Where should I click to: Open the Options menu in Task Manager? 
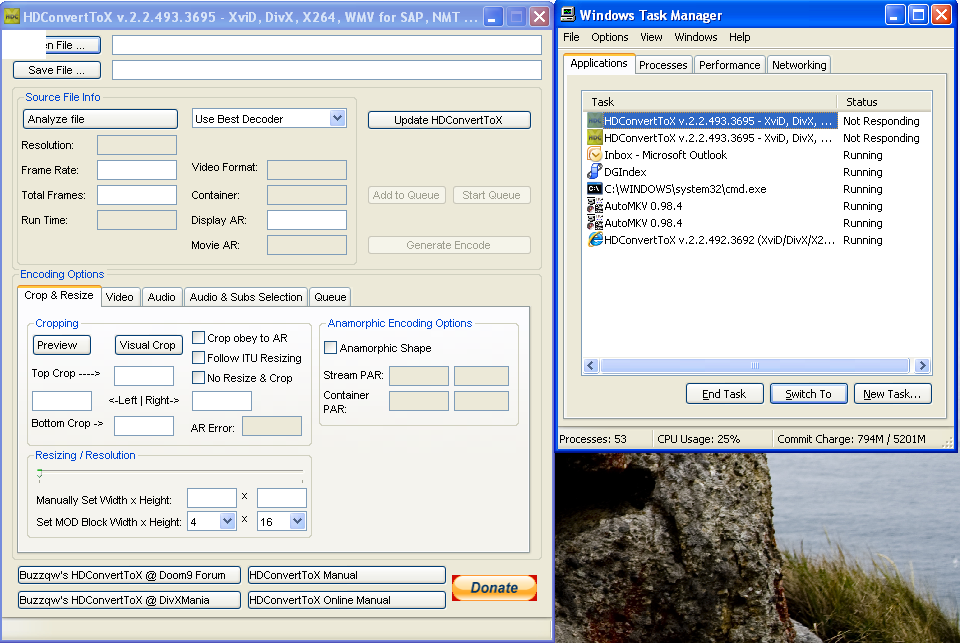tap(610, 37)
